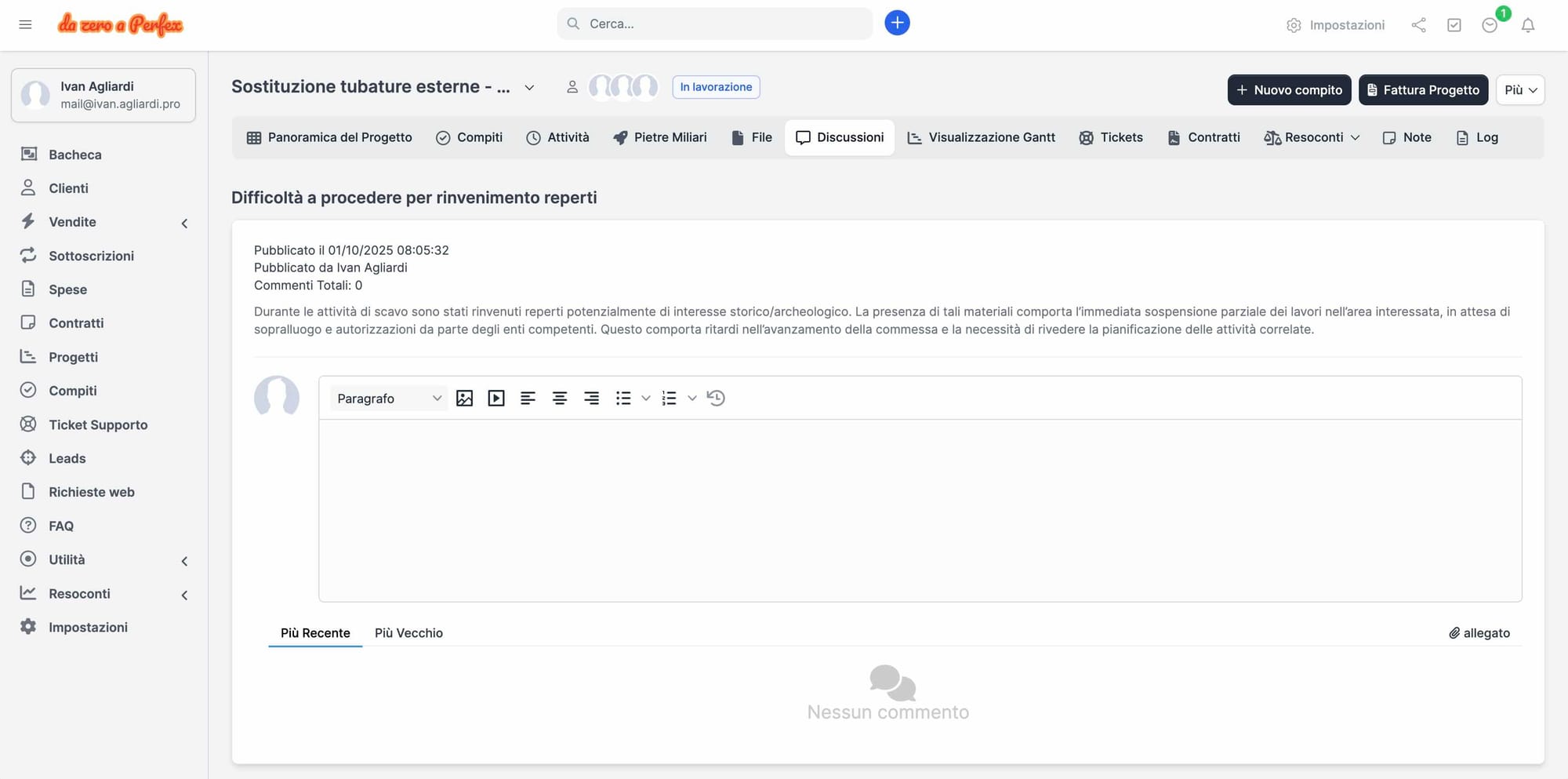Screen dimensions: 1568x779
Task: Toggle sidebar with the hamburger menu icon
Action: click(x=25, y=24)
